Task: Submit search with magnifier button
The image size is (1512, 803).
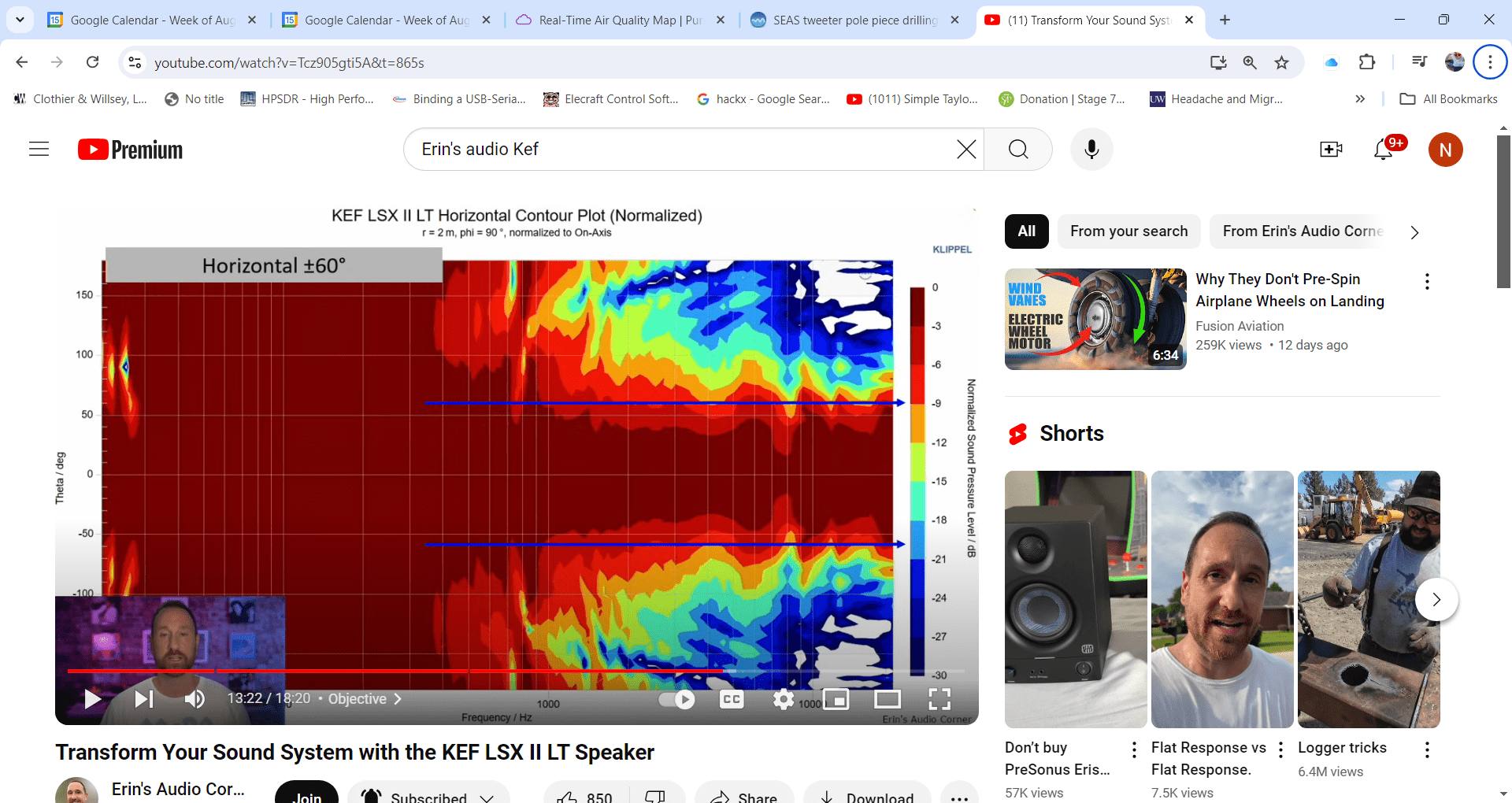Action: [x=1018, y=150]
